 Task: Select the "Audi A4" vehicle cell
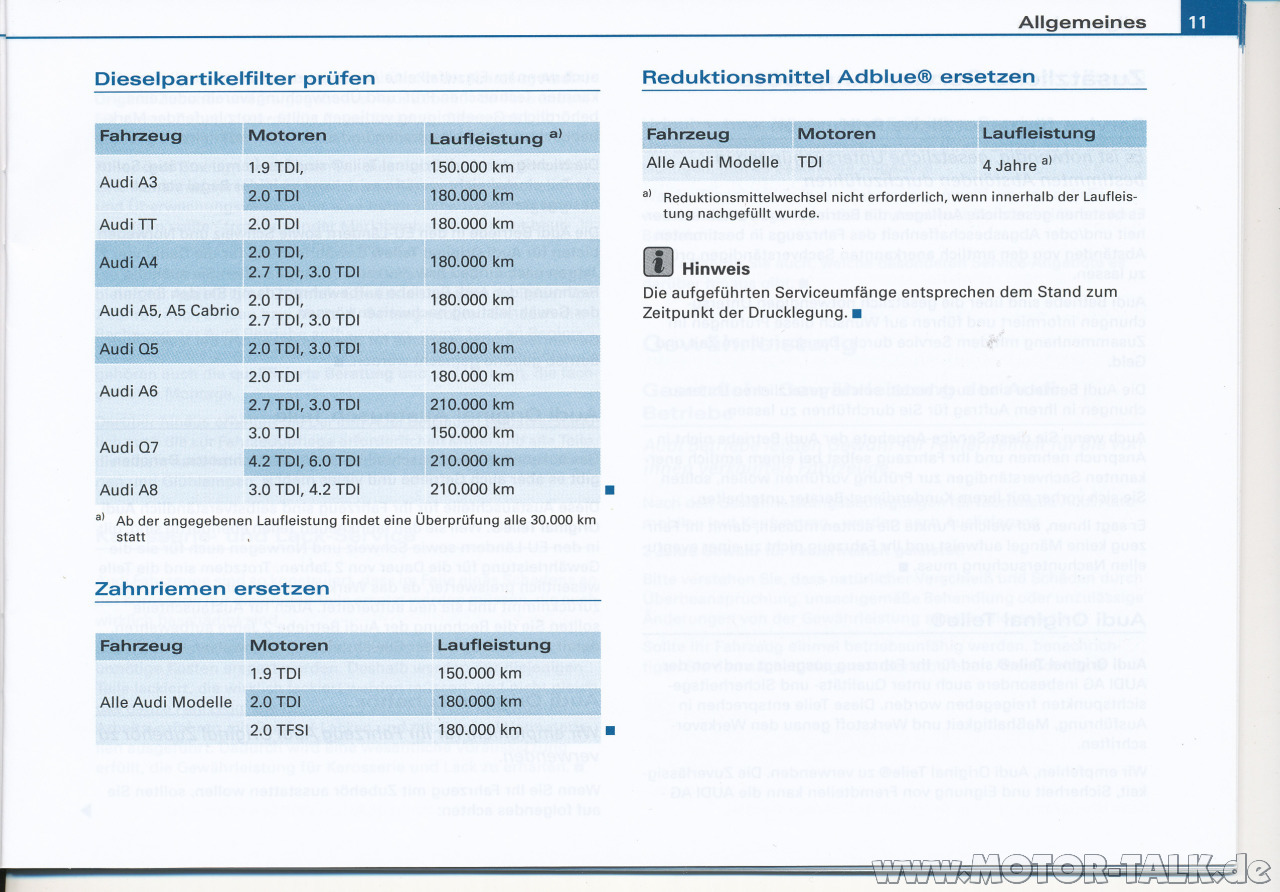point(129,262)
